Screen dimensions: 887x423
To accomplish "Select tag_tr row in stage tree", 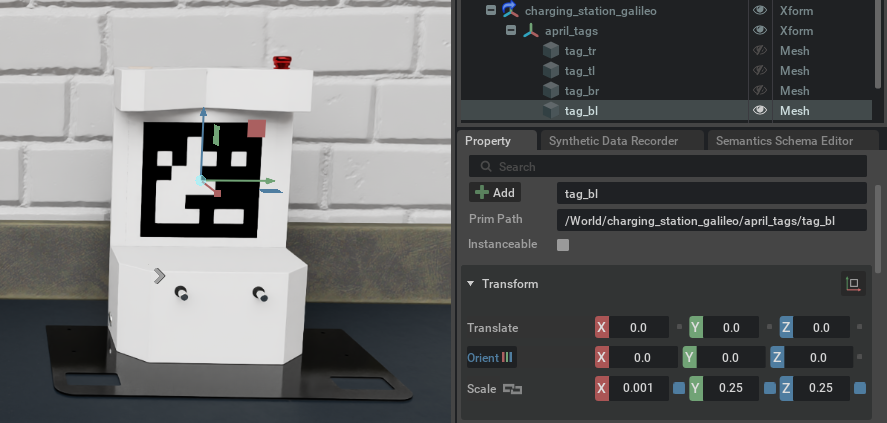I will [x=666, y=51].
